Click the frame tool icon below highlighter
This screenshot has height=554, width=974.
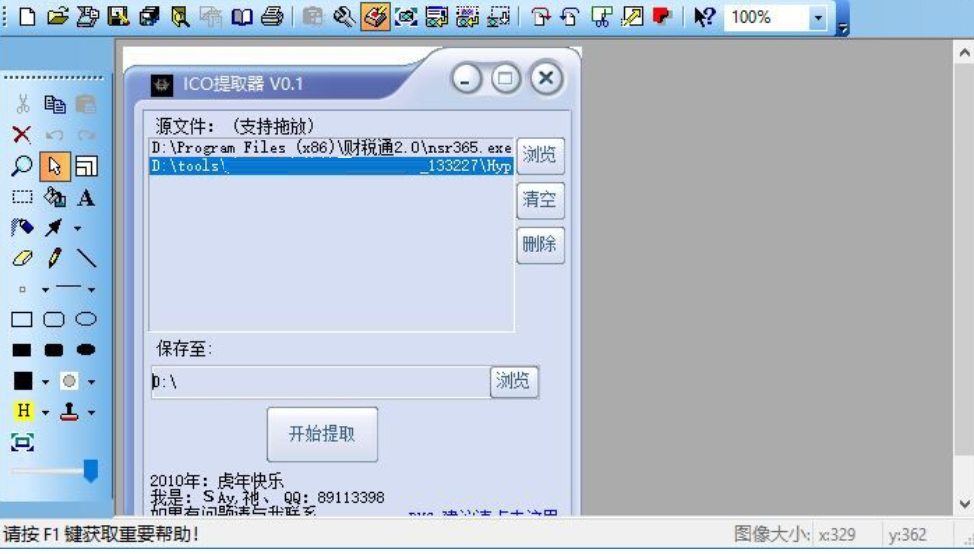[22, 442]
